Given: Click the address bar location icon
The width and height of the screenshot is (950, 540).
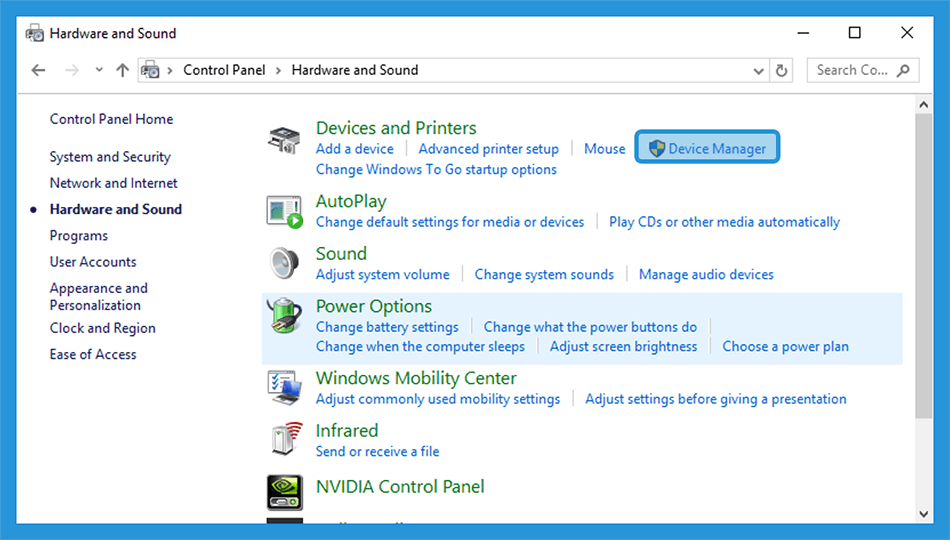Looking at the screenshot, I should (150, 70).
